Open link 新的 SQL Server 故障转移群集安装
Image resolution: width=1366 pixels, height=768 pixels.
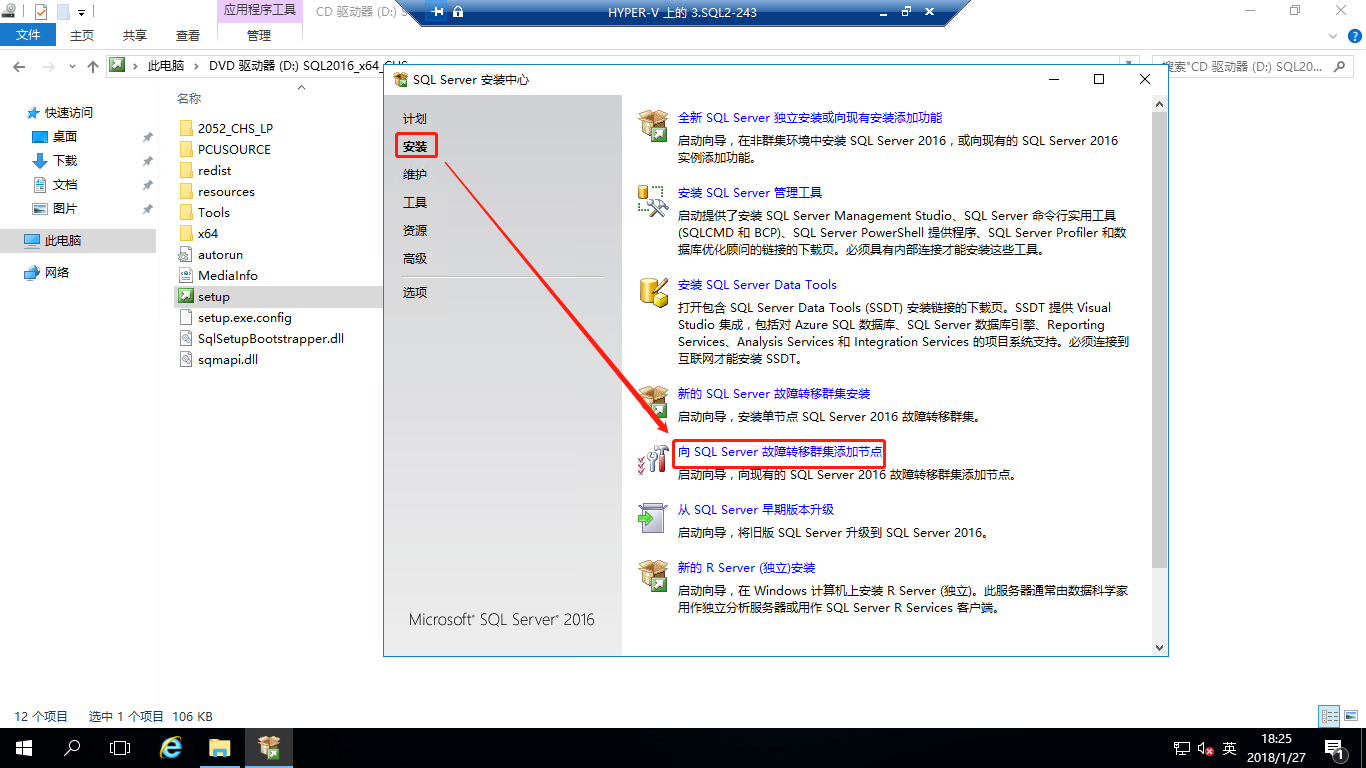[774, 394]
